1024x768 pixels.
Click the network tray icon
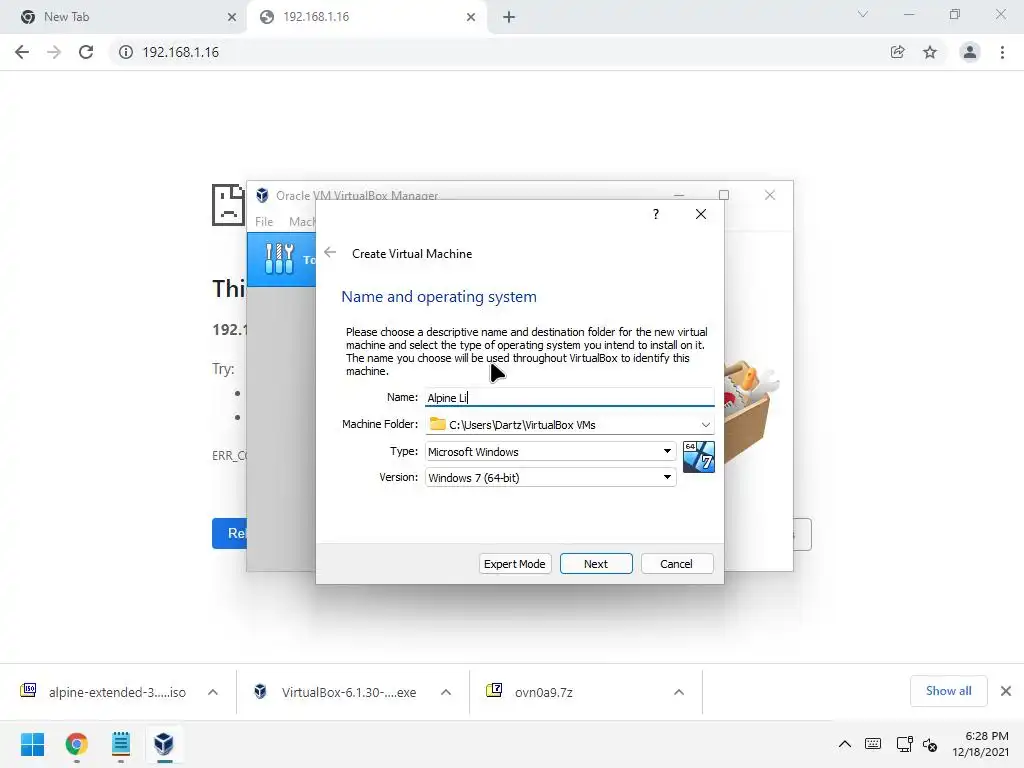click(904, 744)
